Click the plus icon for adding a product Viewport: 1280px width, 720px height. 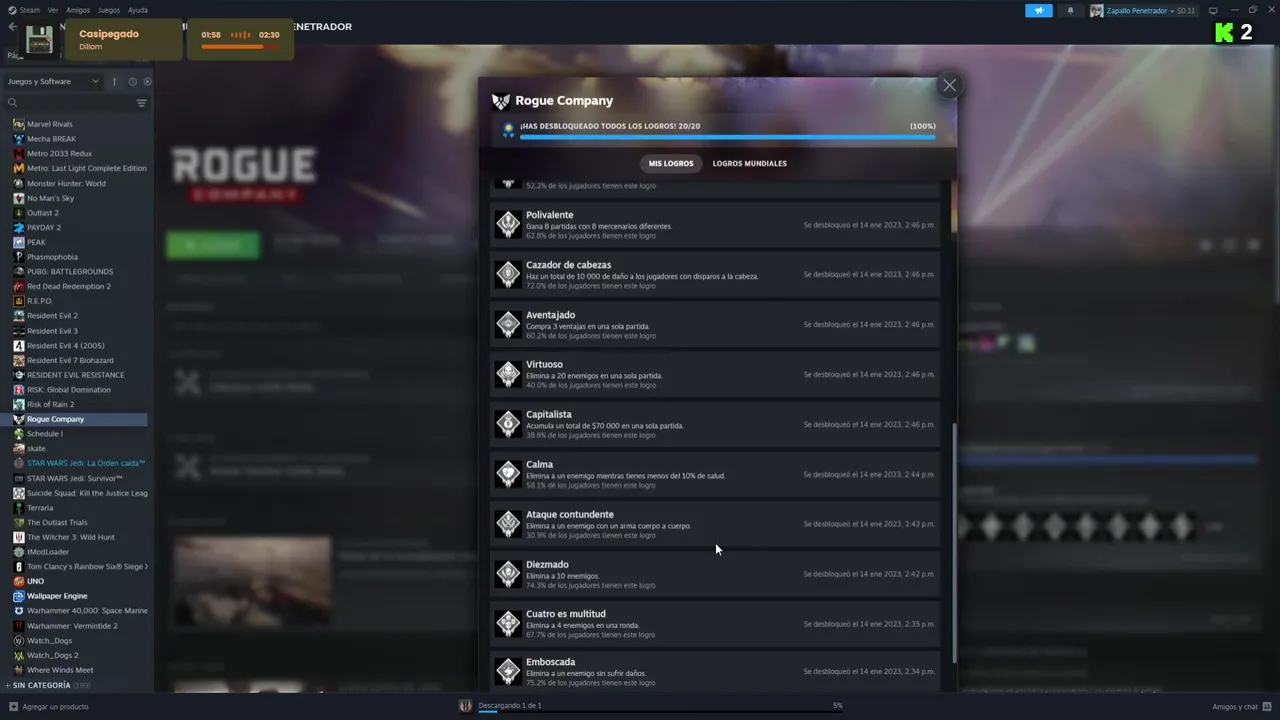(x=12, y=707)
